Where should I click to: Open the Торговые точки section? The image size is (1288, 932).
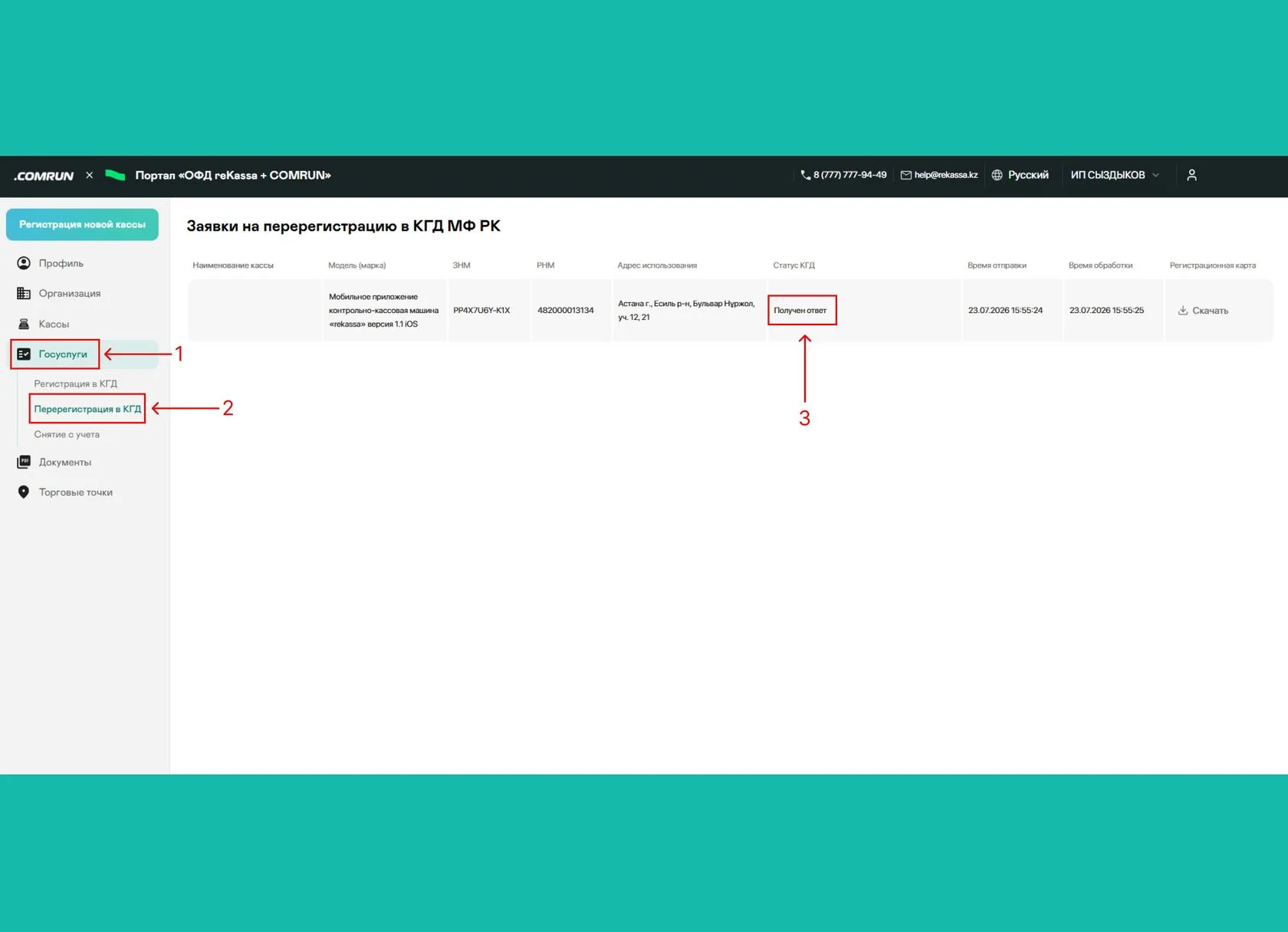tap(76, 492)
